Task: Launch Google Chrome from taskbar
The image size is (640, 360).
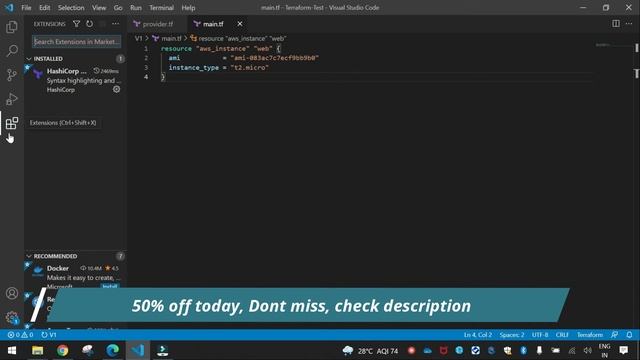Action: coord(62,351)
